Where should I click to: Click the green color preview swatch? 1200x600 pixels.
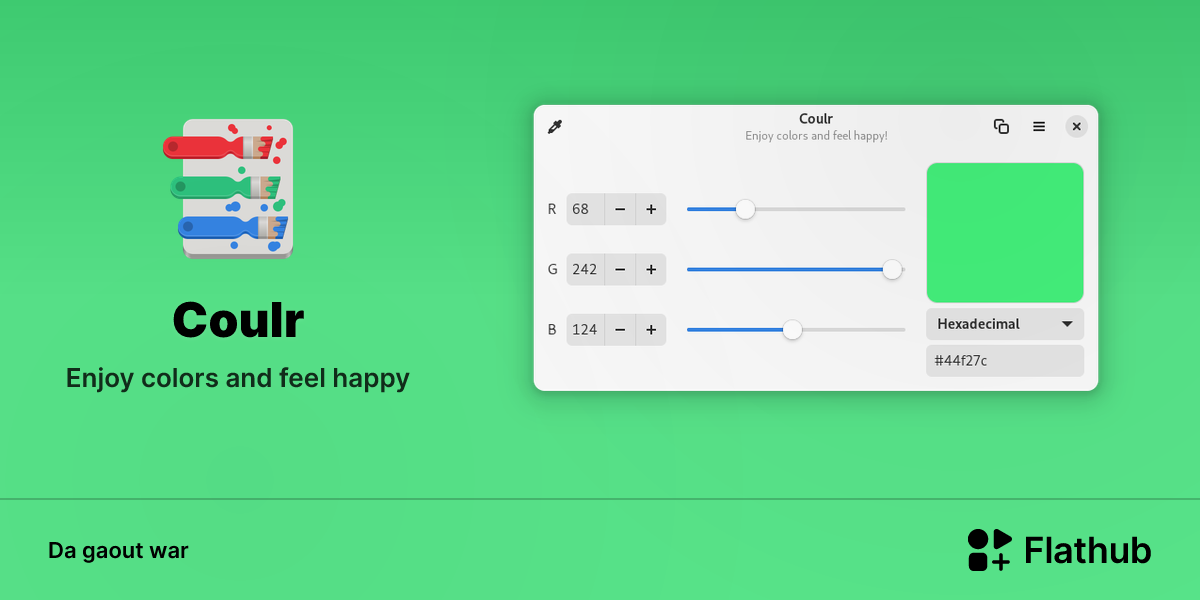(1005, 232)
